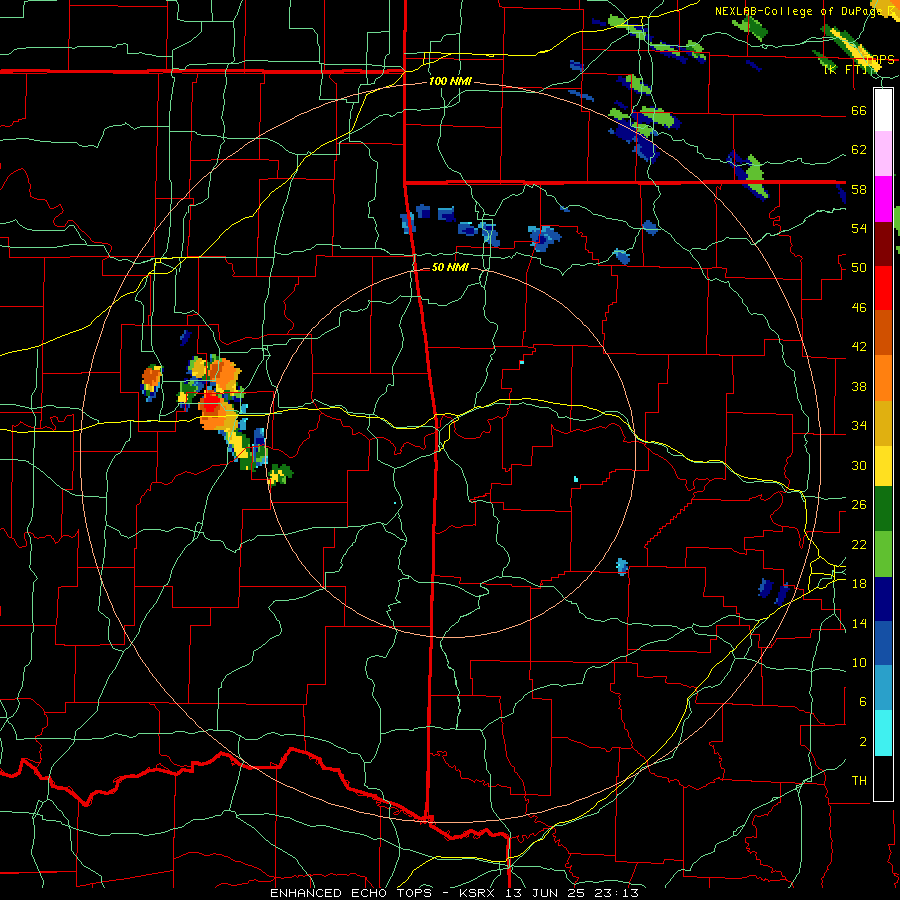This screenshot has height=900, width=900.
Task: Click the "50 NMI" range ring label
Action: click(450, 267)
